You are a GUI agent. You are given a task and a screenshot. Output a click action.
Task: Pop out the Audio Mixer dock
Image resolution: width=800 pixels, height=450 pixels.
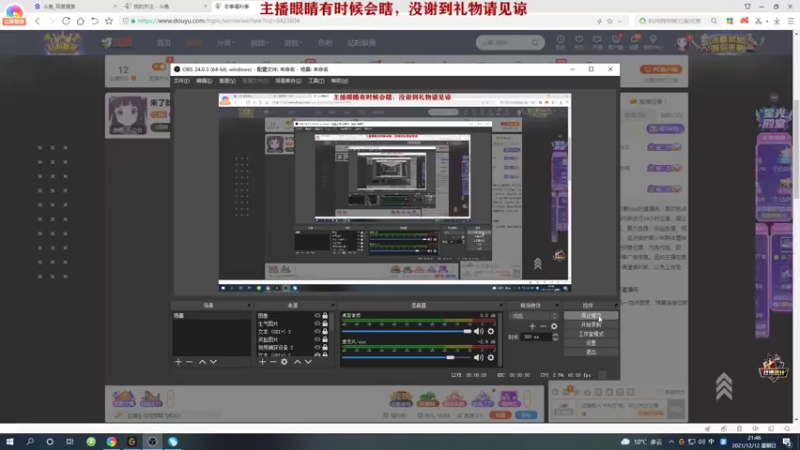[x=501, y=306]
